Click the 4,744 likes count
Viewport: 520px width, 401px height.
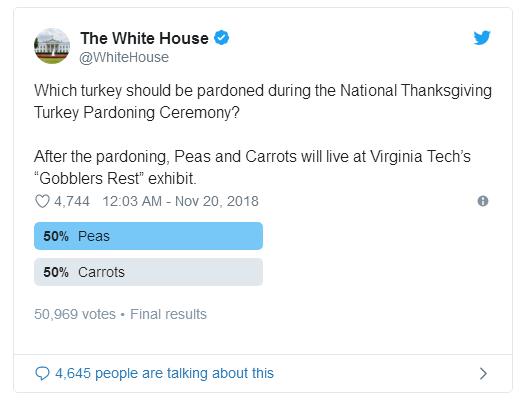tap(72, 201)
